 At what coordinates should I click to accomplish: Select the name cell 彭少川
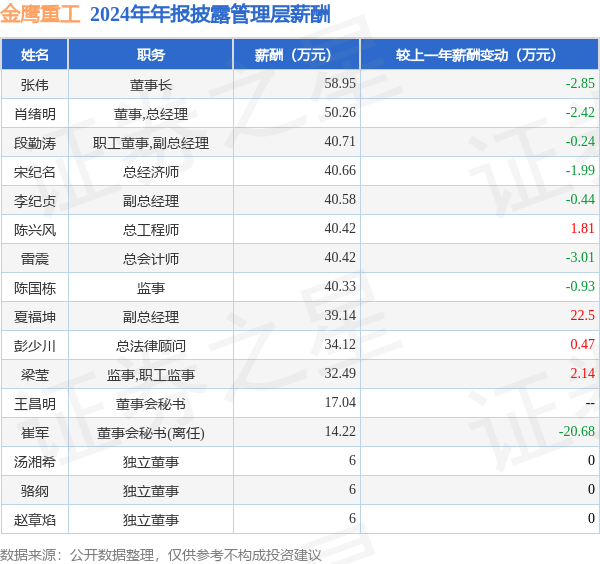coord(35,347)
